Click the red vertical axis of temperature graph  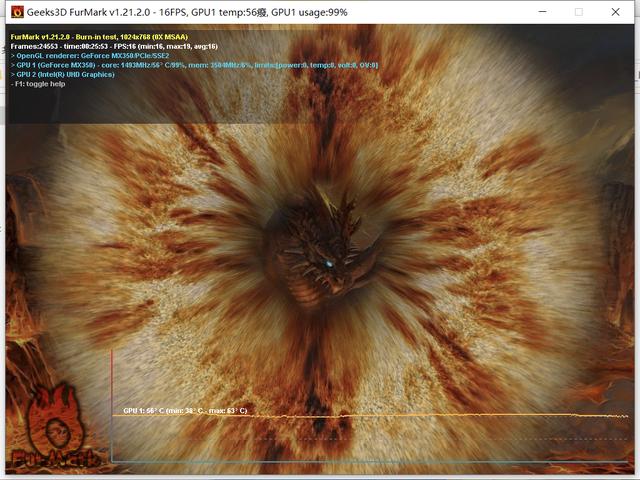pyautogui.click(x=112, y=400)
